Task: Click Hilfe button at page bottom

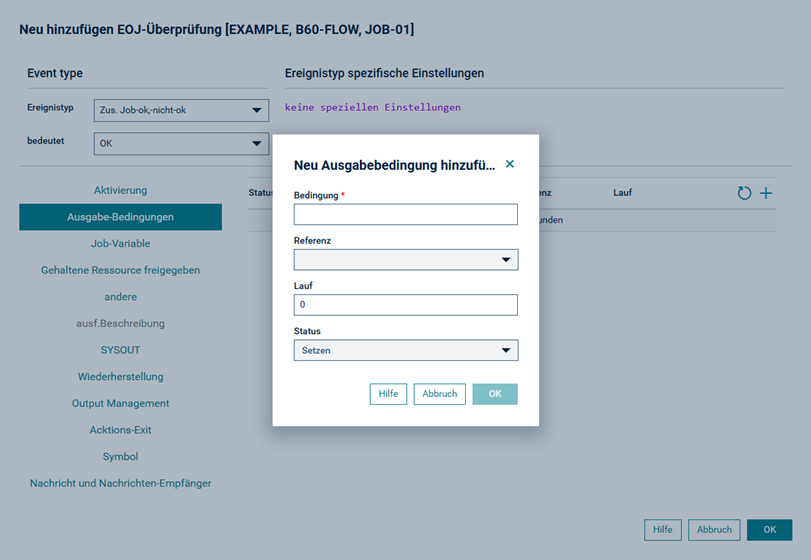Action: coord(663,530)
